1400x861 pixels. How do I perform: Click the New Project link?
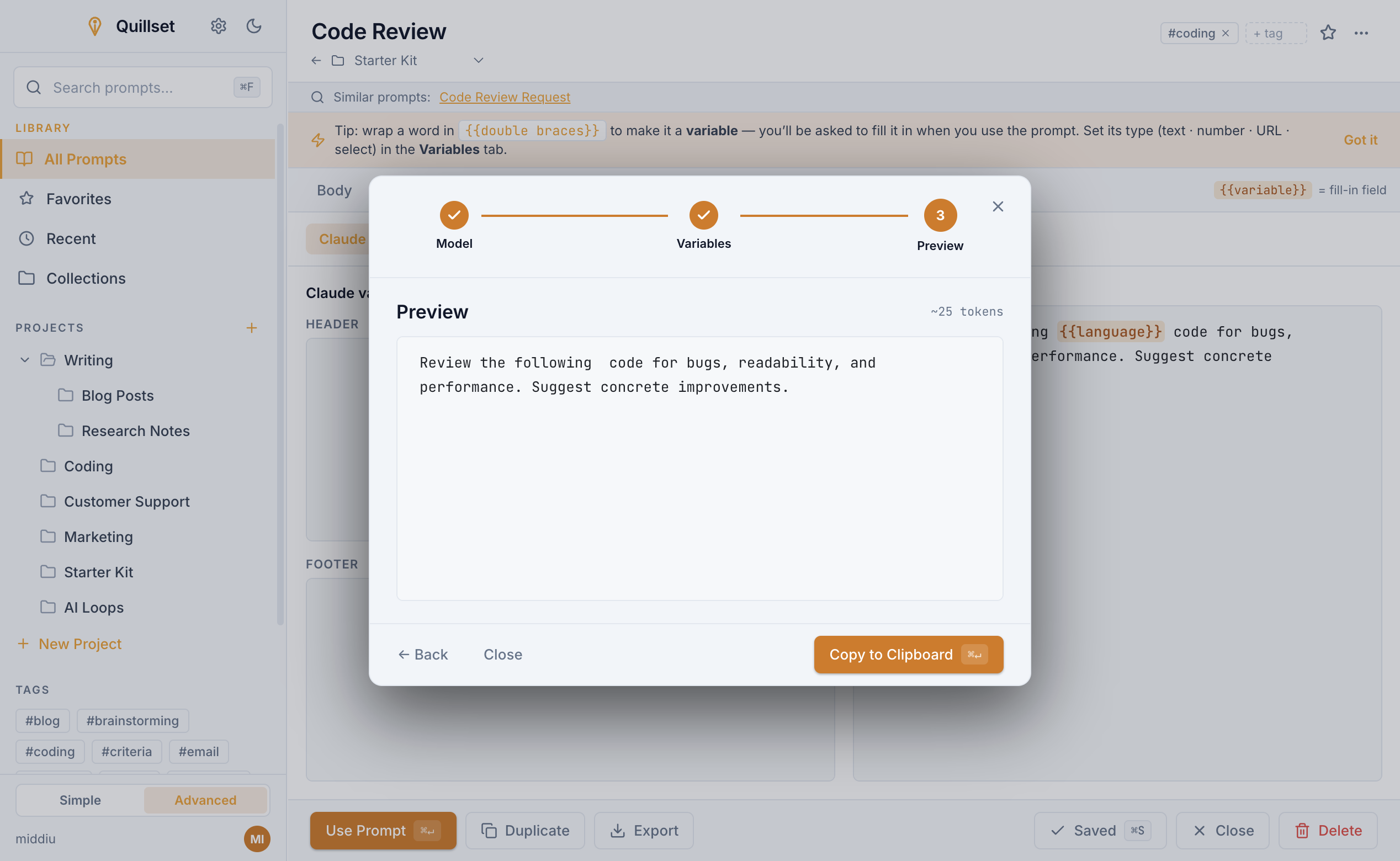click(70, 644)
